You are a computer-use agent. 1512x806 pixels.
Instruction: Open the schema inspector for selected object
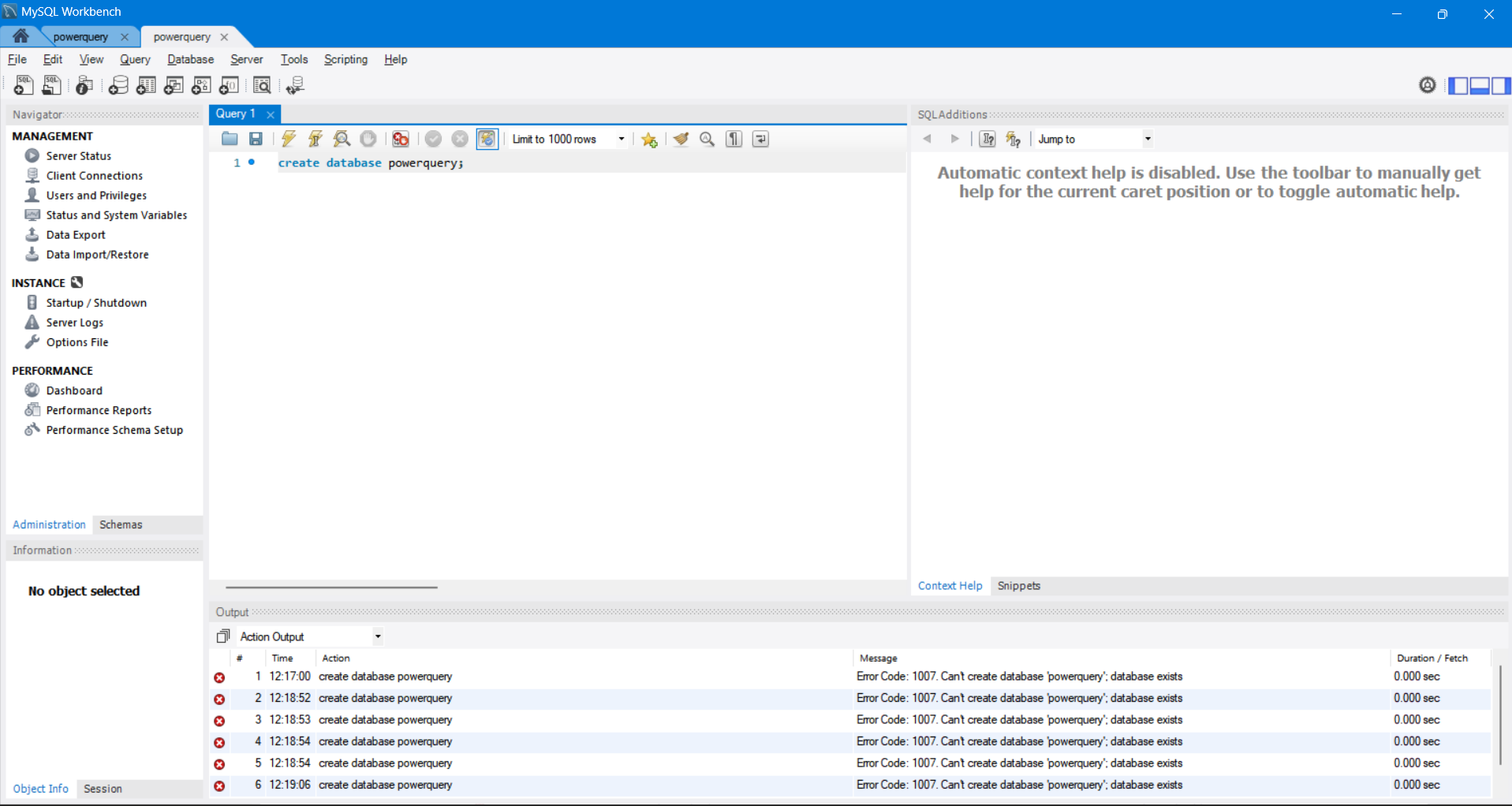tap(84, 85)
